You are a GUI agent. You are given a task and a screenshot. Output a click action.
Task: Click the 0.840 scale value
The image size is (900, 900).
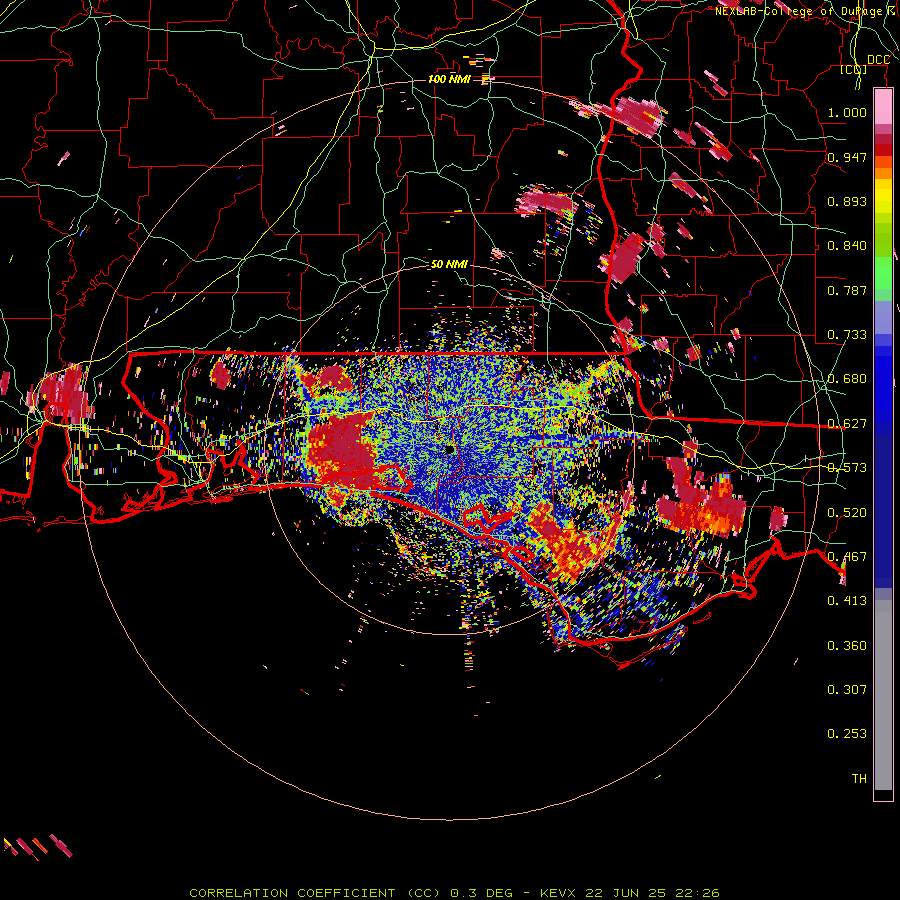(847, 246)
